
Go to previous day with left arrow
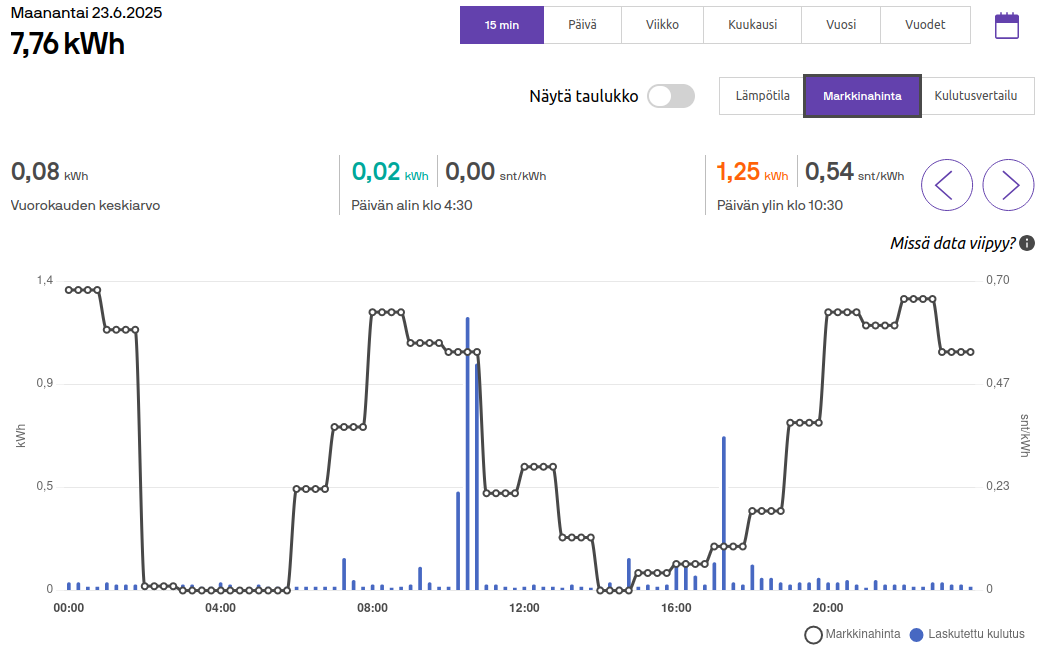pos(946,185)
